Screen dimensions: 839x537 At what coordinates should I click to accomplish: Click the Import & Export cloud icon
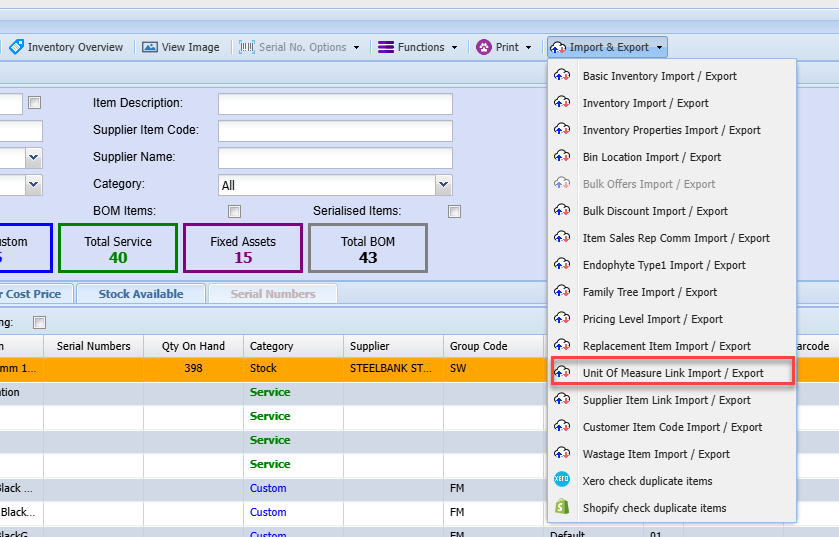point(558,47)
